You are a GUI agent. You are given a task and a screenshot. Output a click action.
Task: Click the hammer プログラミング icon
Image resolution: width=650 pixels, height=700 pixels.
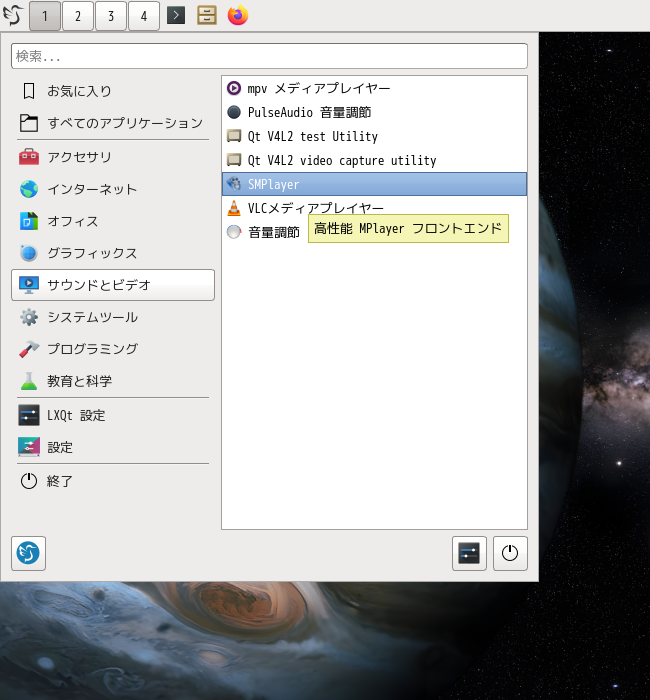(29, 349)
